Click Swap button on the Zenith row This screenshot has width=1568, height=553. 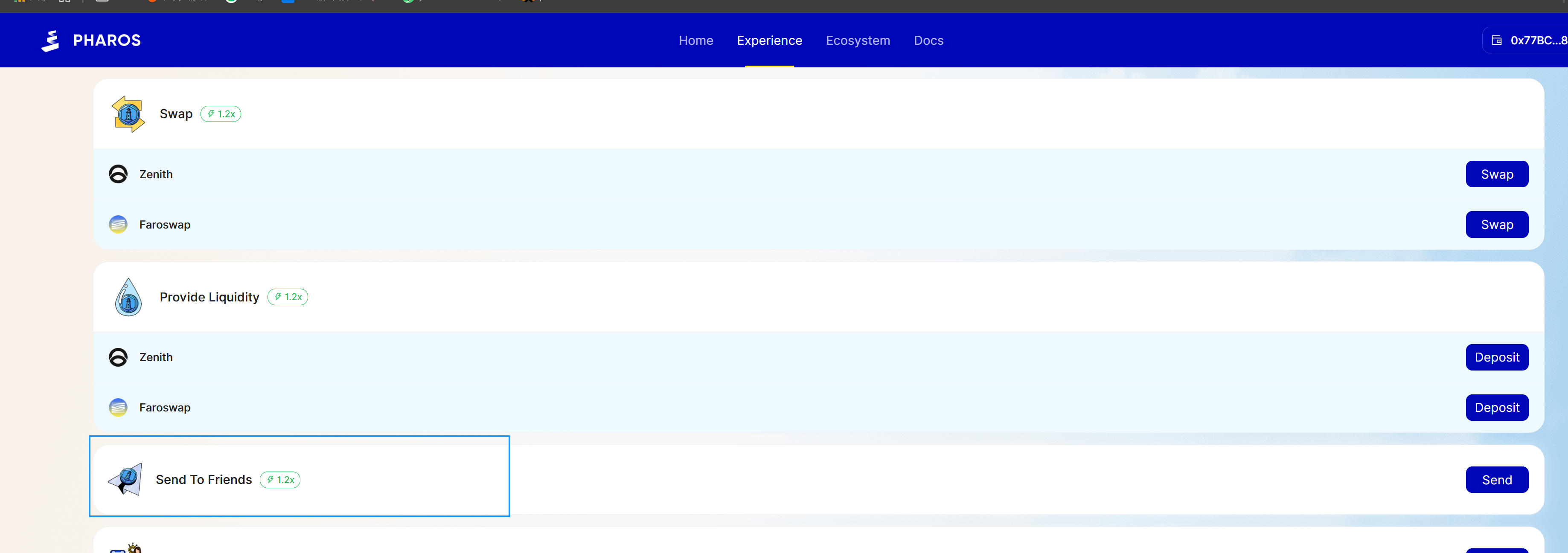pos(1497,174)
